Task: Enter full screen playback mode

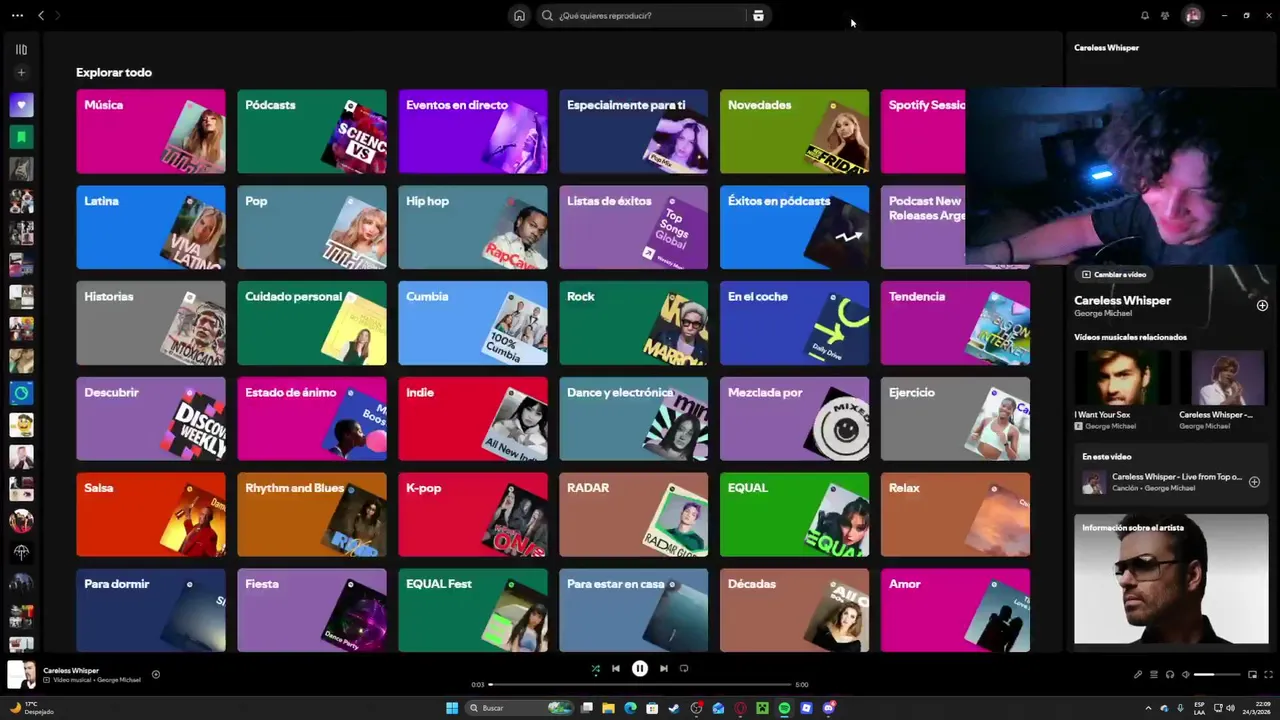Action: coord(1269,675)
